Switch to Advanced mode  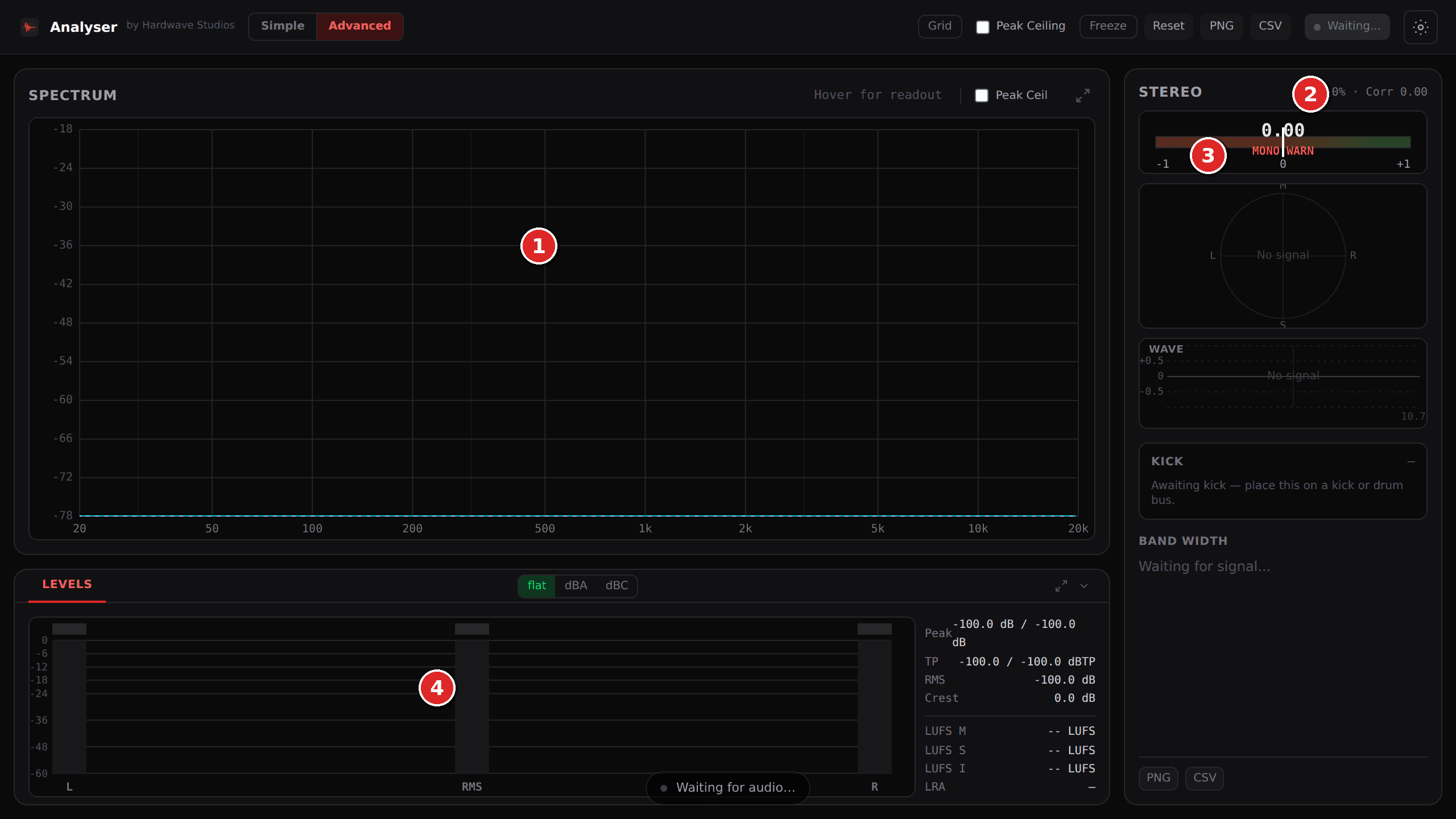click(x=359, y=26)
